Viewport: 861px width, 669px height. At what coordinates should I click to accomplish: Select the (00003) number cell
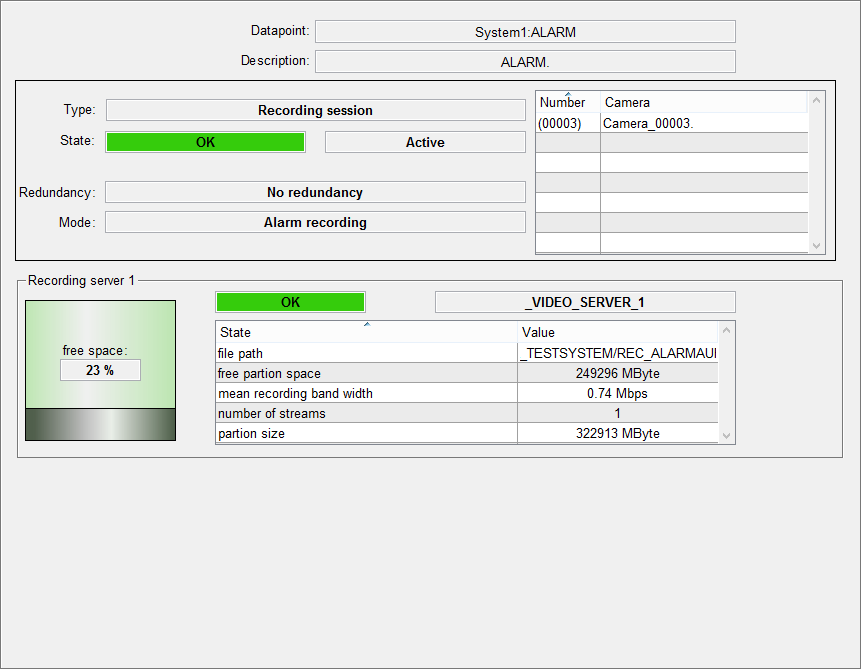pos(567,123)
